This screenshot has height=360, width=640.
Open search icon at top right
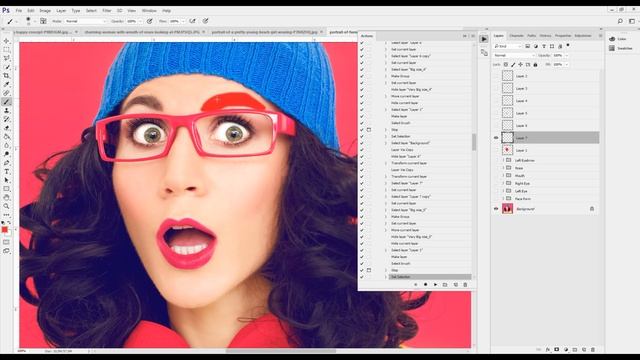(620, 21)
